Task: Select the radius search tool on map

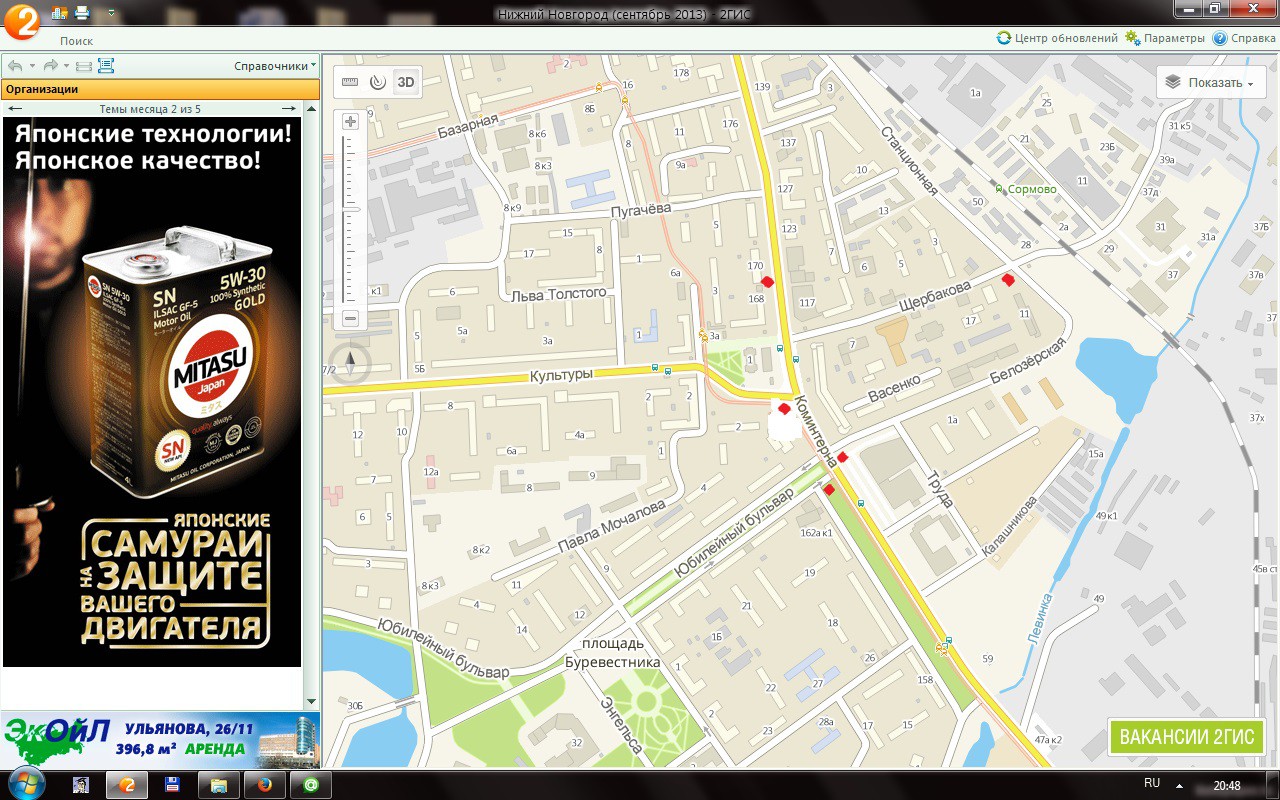Action: click(x=377, y=82)
